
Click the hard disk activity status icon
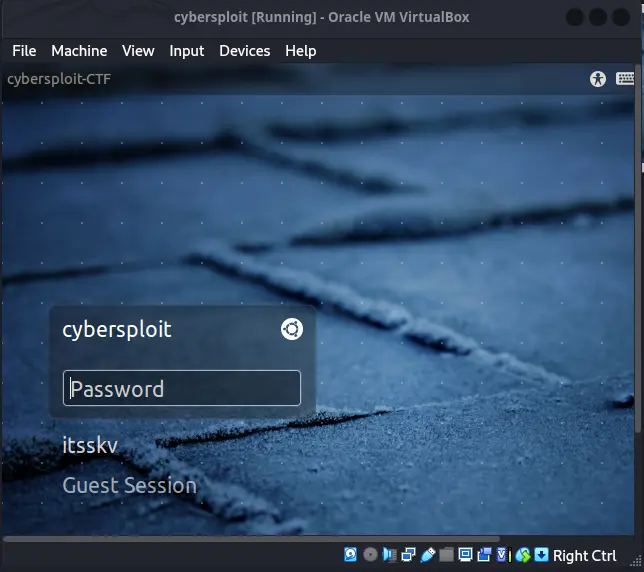click(x=350, y=555)
